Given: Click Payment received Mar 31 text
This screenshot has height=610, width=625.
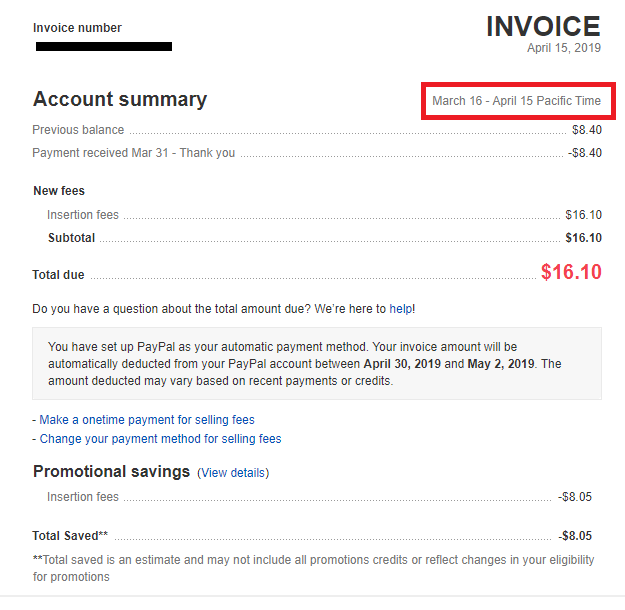Looking at the screenshot, I should pos(134,153).
